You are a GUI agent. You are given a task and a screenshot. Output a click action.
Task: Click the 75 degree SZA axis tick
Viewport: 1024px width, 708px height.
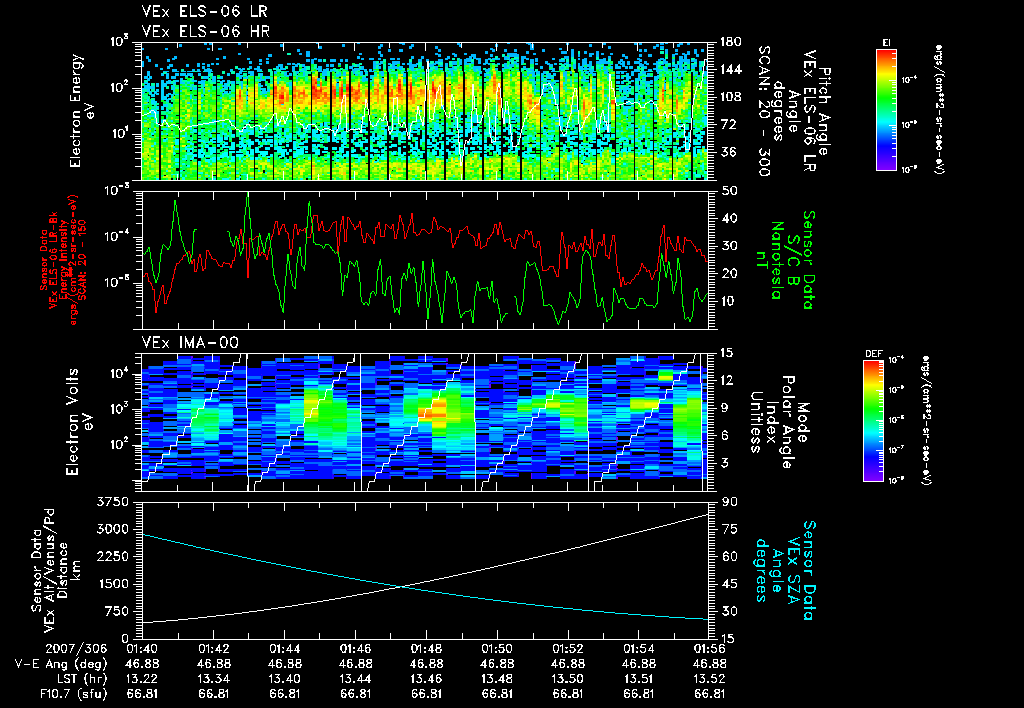[729, 530]
